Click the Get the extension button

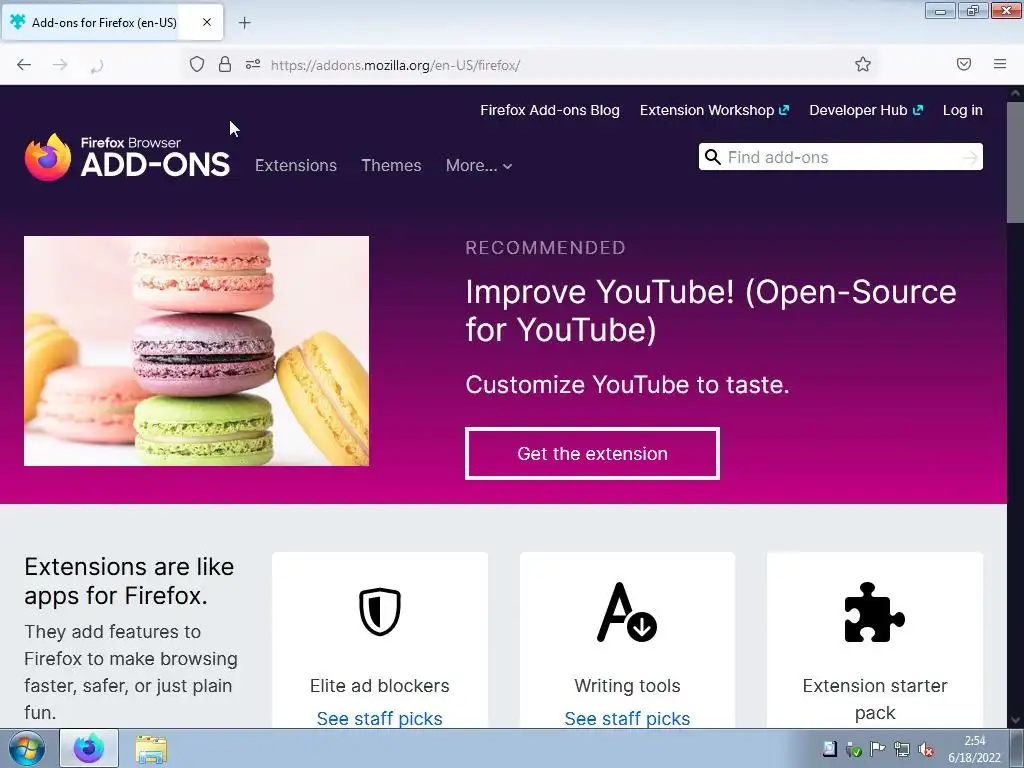coord(592,453)
